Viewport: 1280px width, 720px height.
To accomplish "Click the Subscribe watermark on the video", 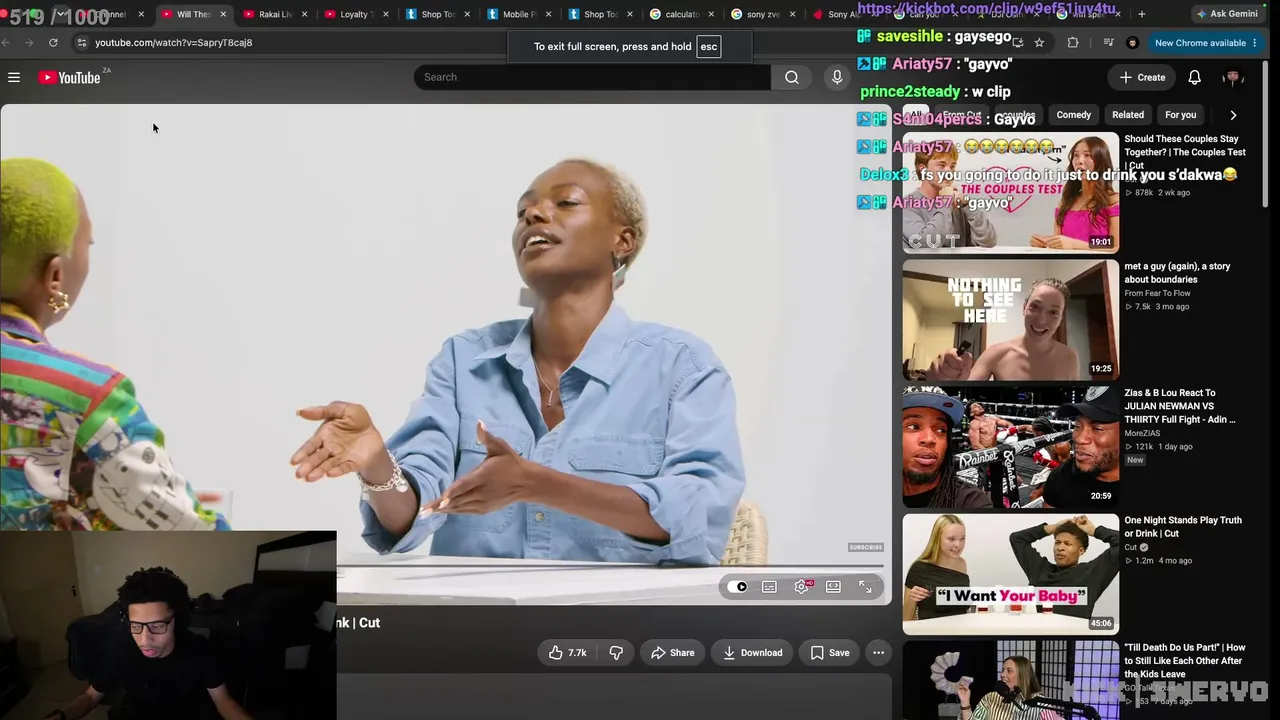I will coord(866,547).
